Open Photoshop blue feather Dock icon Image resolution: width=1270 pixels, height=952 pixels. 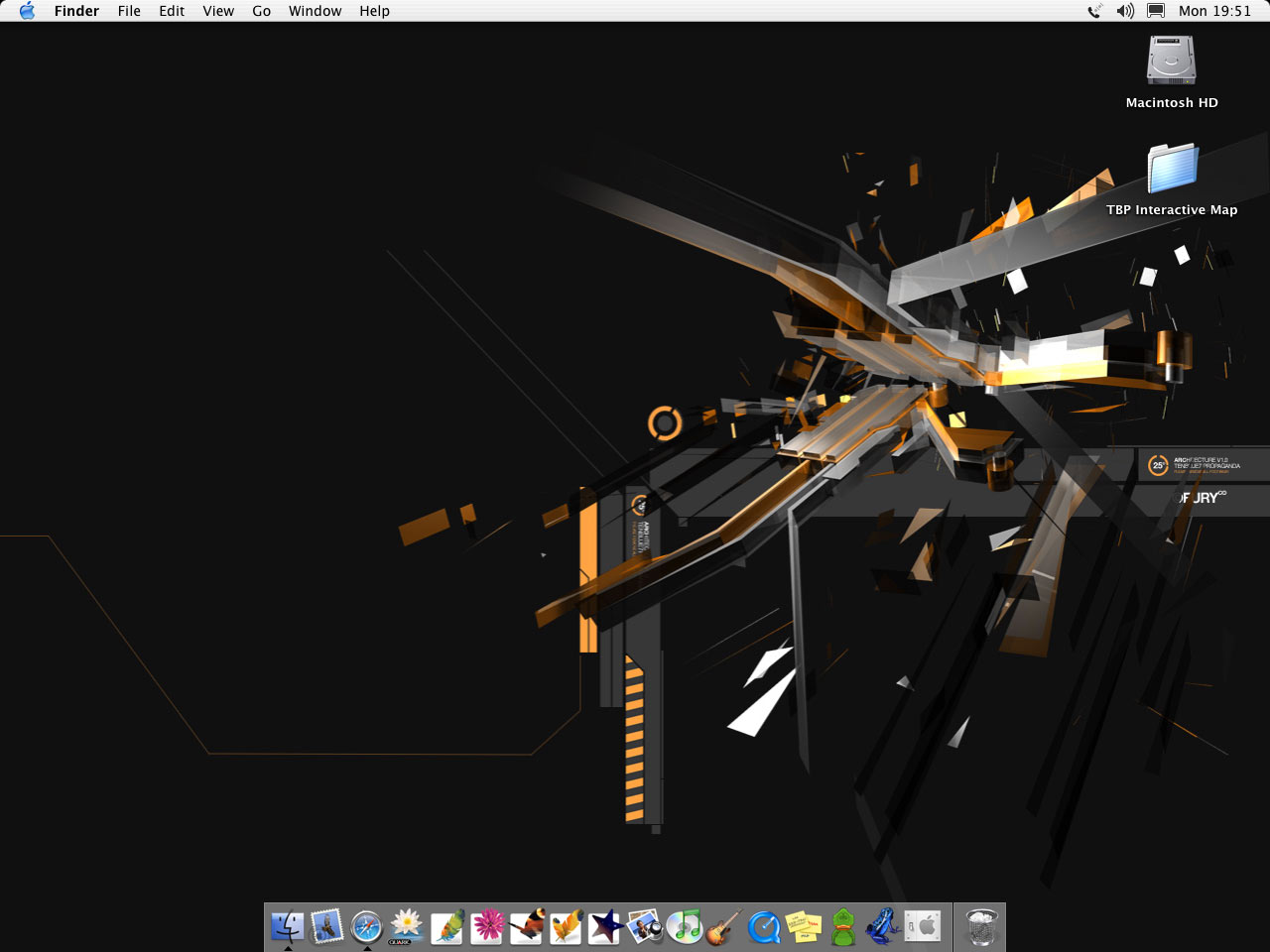(446, 927)
